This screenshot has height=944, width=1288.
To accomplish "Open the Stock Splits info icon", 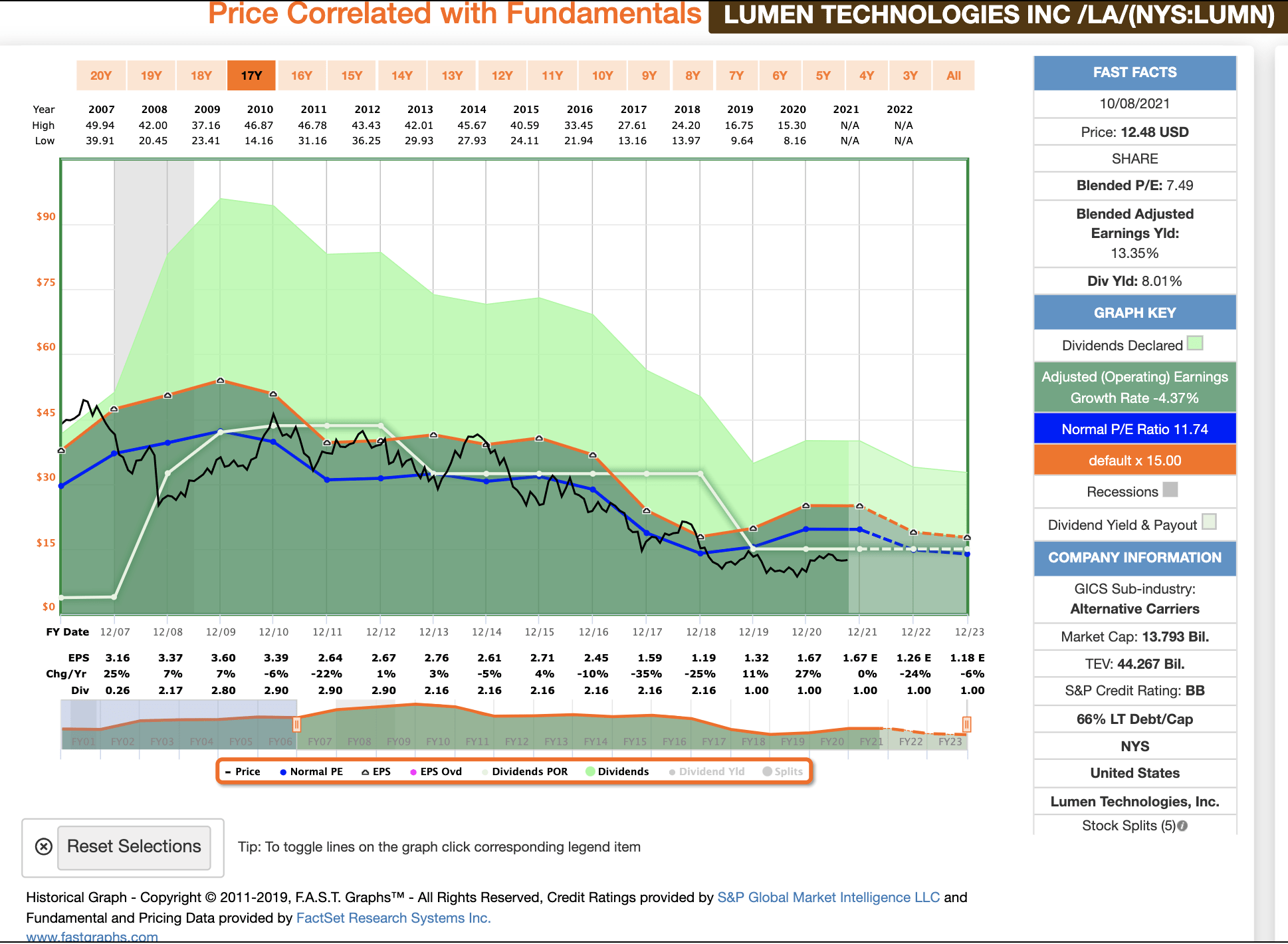I will click(x=1182, y=826).
